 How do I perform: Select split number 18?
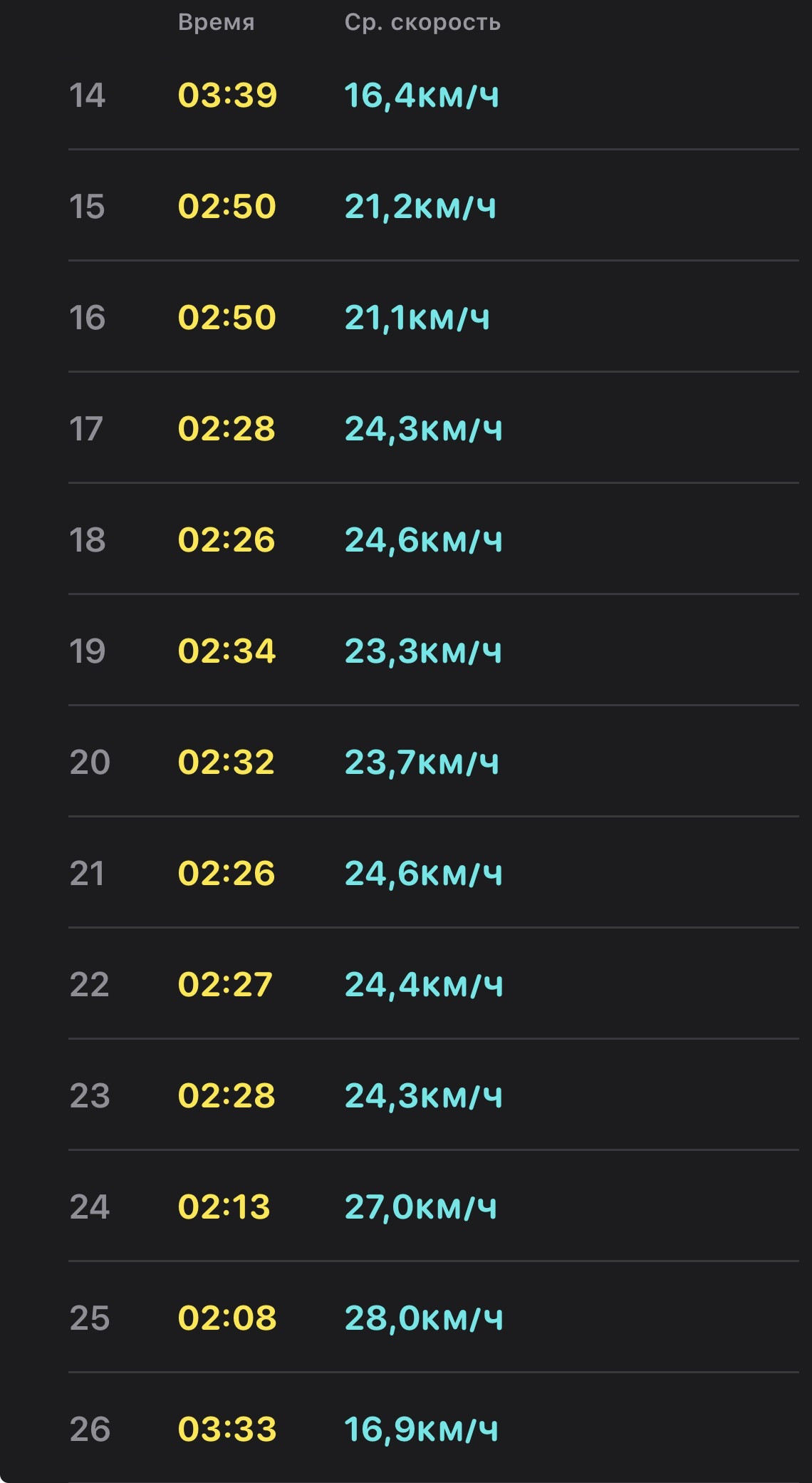pyautogui.click(x=87, y=540)
